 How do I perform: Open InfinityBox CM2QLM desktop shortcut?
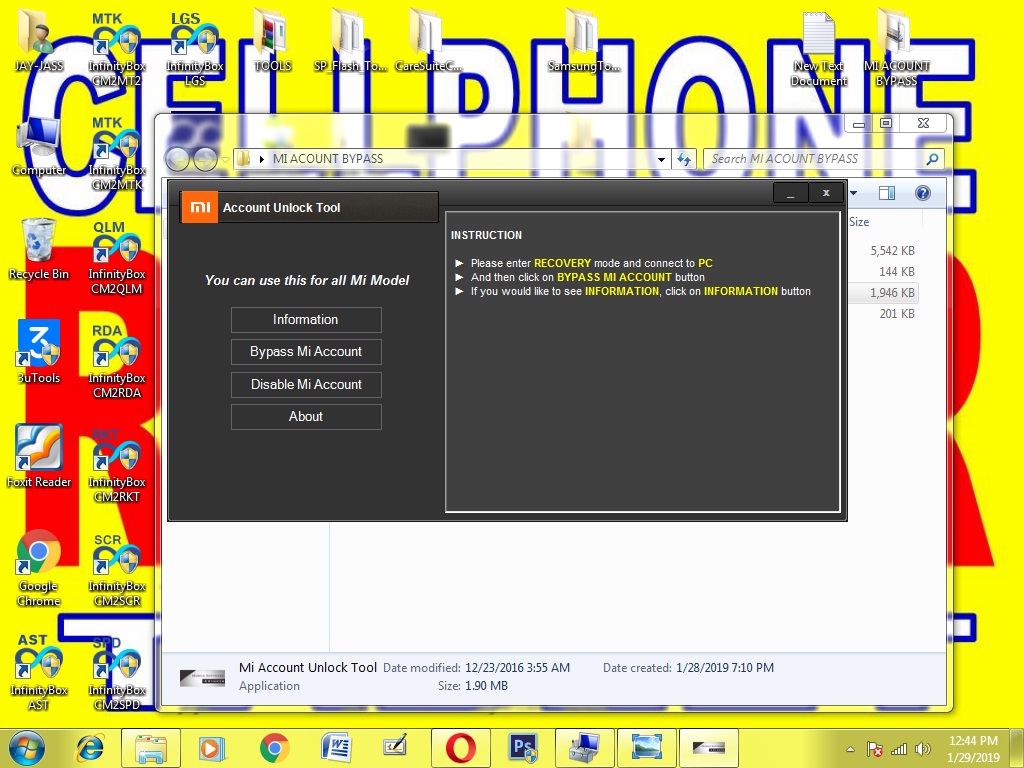click(x=117, y=258)
